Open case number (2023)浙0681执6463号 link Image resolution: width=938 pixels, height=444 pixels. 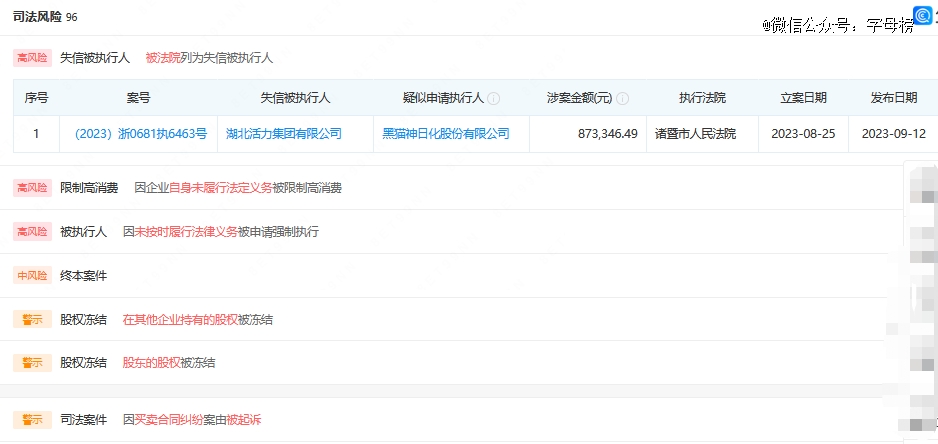141,133
